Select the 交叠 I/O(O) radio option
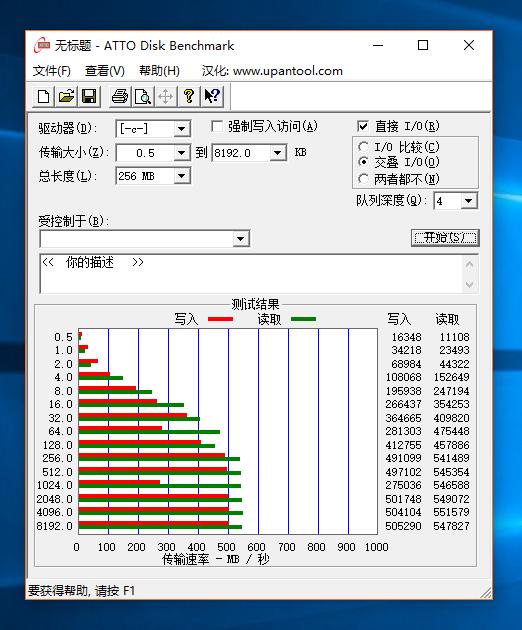 point(363,162)
